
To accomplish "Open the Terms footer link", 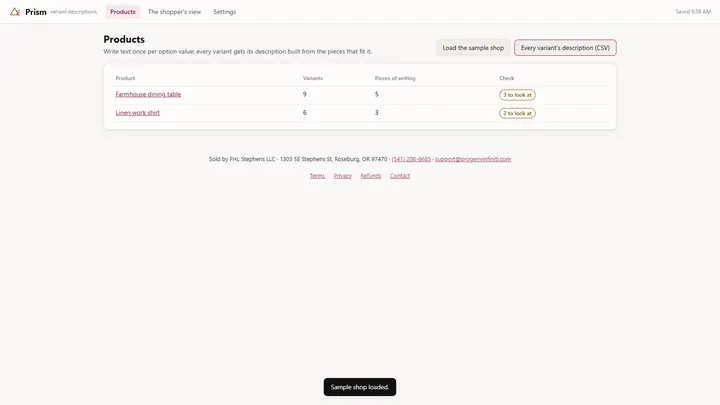I will [x=317, y=175].
